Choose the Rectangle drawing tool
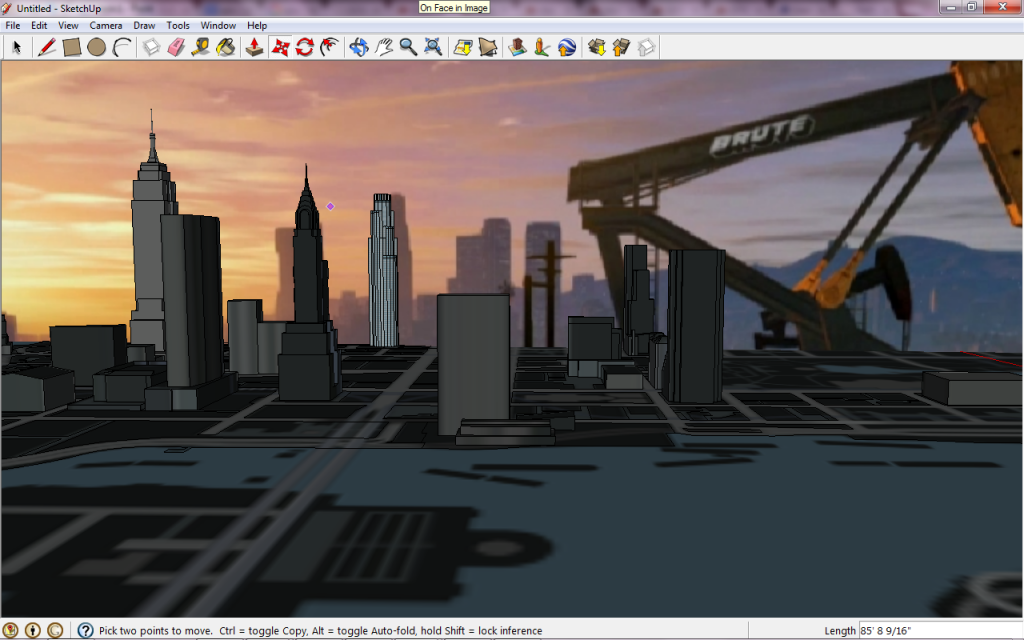Viewport: 1024px width, 640px height. pos(71,47)
